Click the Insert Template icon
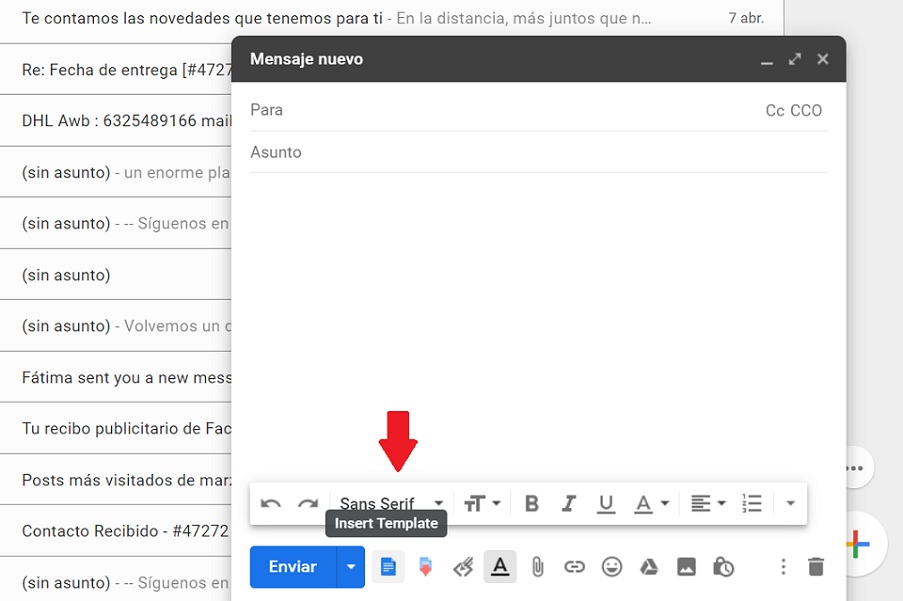Screen dimensions: 903x601 pos(388,567)
